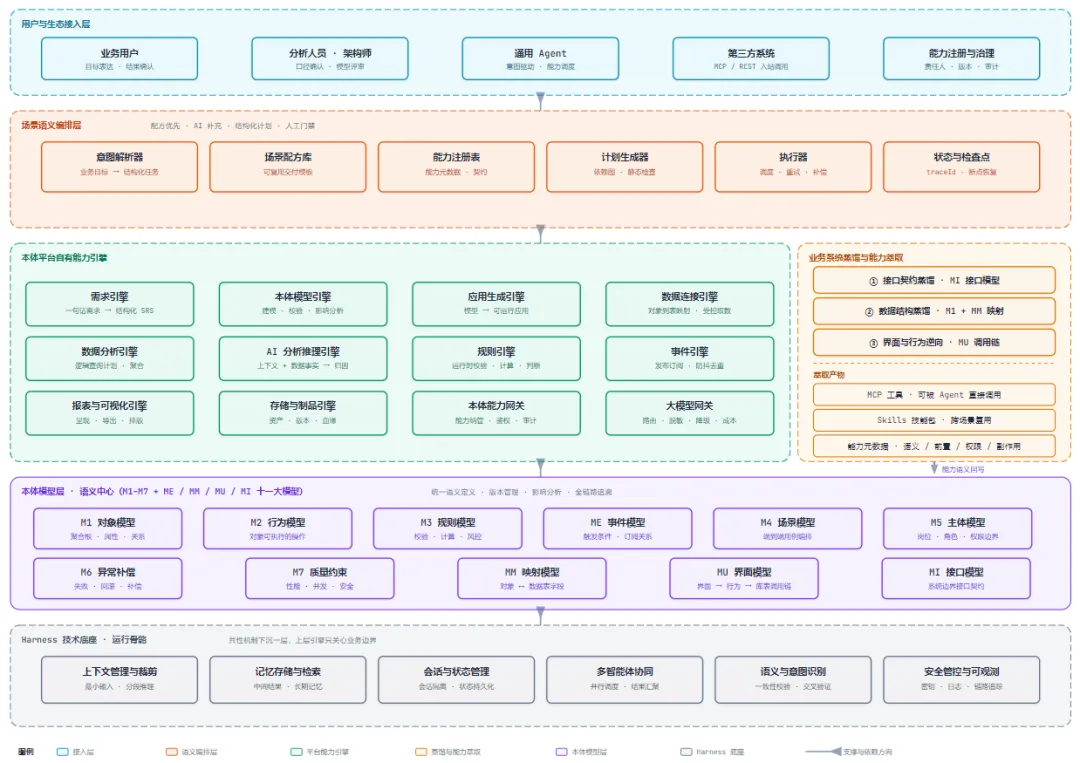1080x763 pixels.
Task: Select the 需求引擎 box
Action: point(110,304)
